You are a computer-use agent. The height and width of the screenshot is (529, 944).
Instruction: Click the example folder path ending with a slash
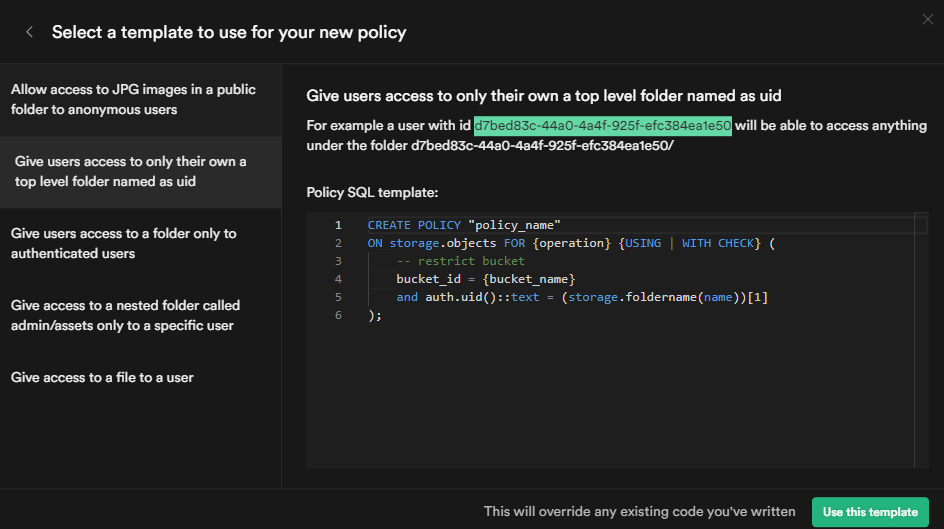pos(542,145)
